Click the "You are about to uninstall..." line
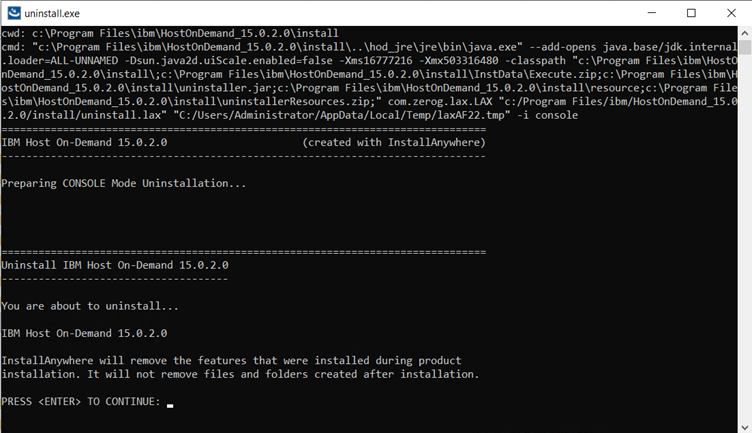The height and width of the screenshot is (433, 752). click(90, 306)
